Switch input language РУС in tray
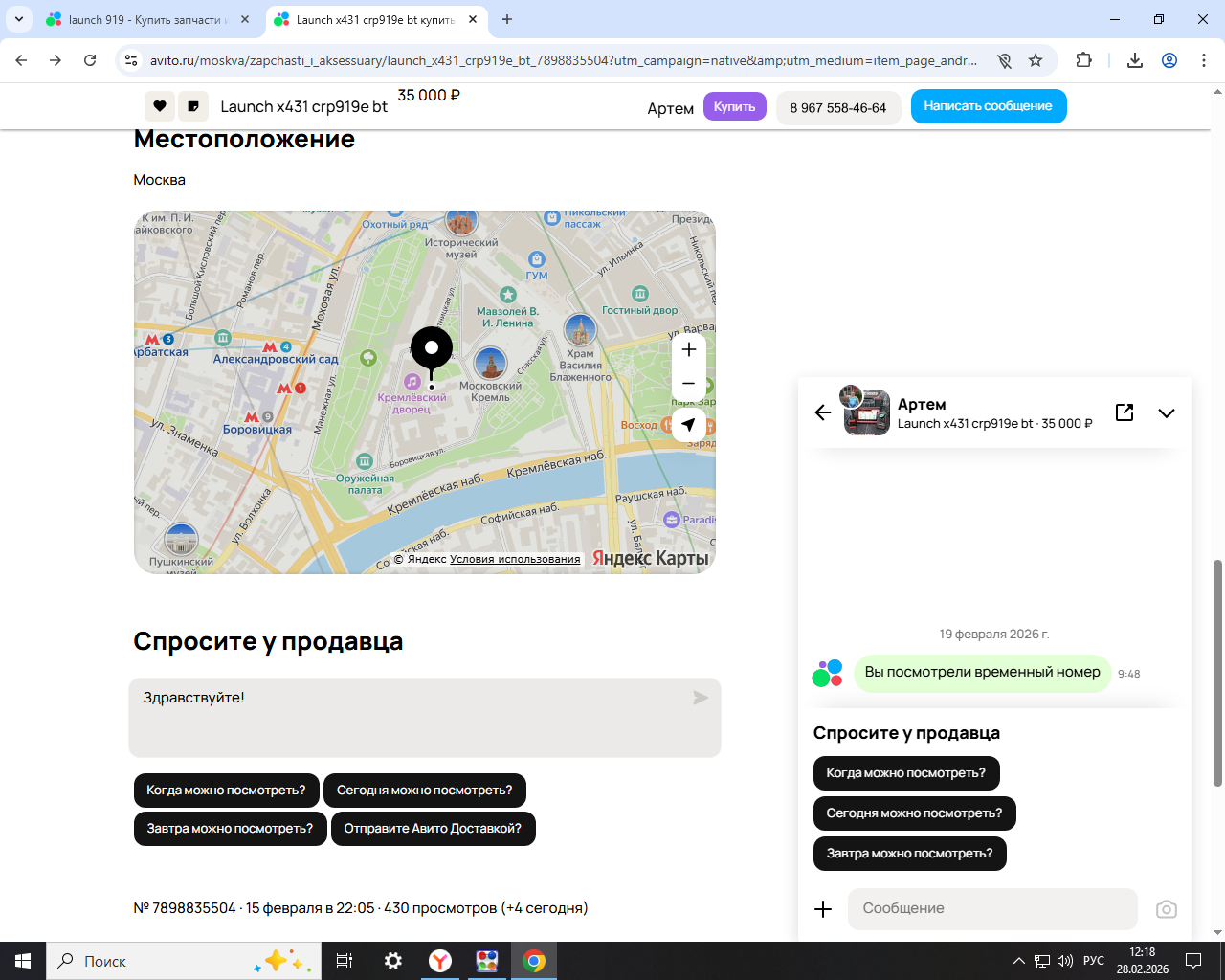This screenshot has height=980, width=1225. 1094,961
